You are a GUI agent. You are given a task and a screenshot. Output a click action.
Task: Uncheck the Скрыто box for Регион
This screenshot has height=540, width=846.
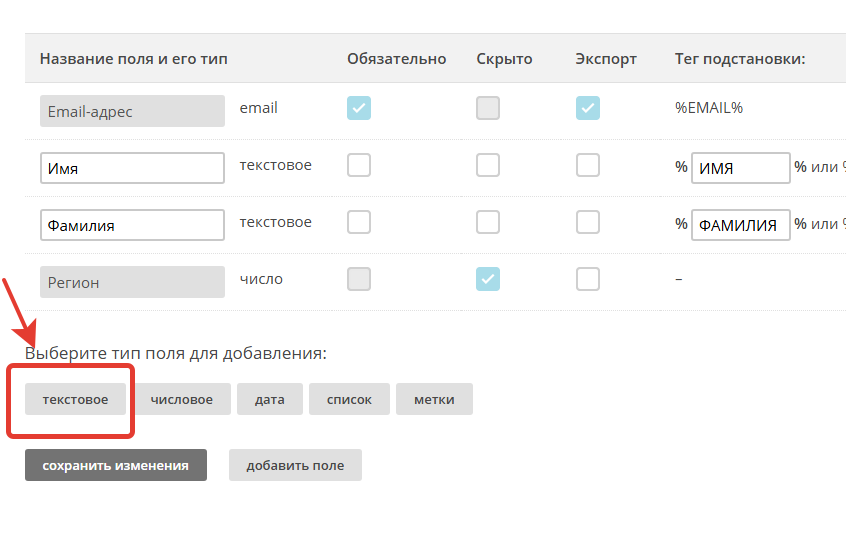(x=488, y=279)
